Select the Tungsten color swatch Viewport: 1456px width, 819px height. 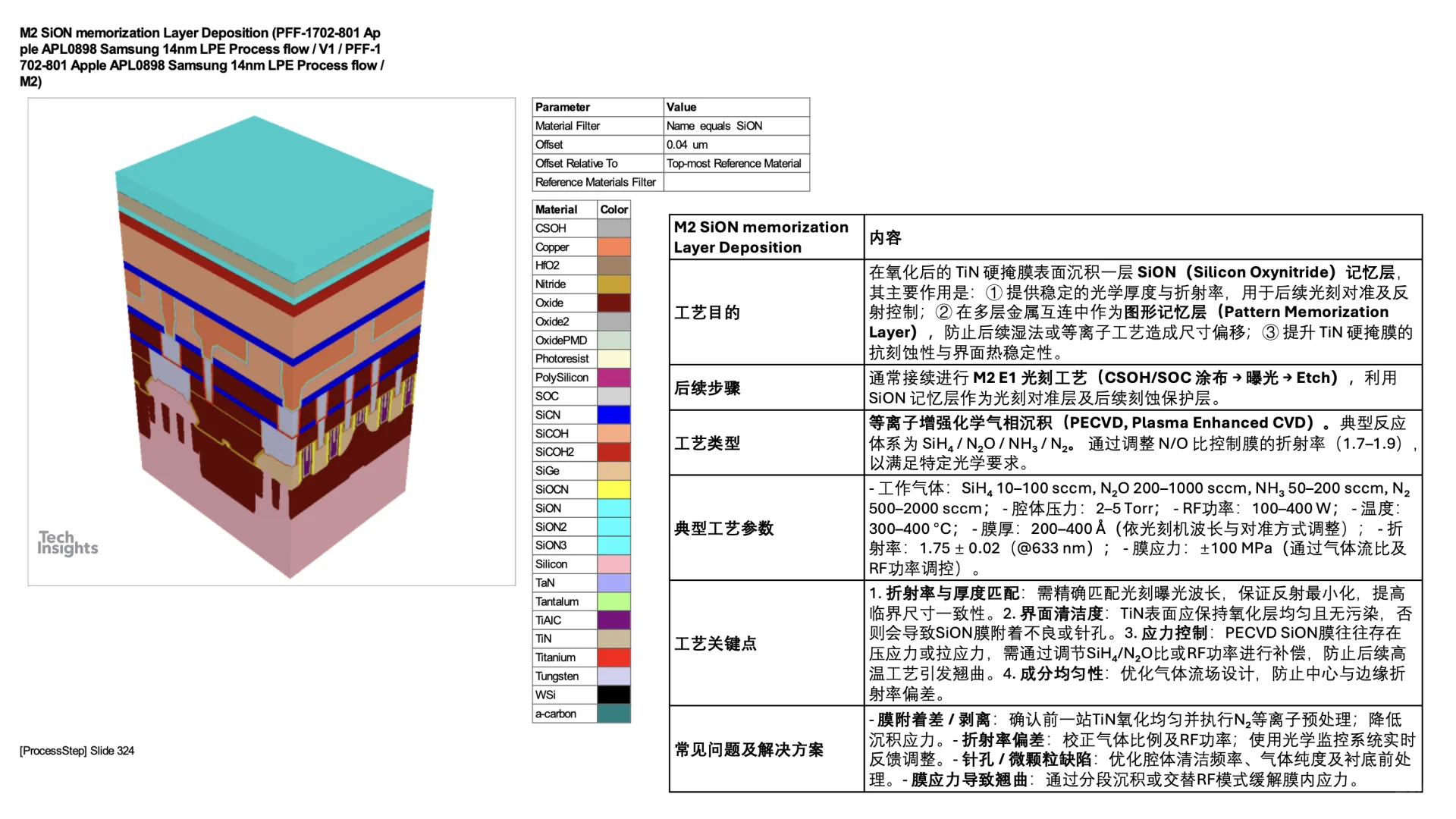pyautogui.click(x=614, y=676)
